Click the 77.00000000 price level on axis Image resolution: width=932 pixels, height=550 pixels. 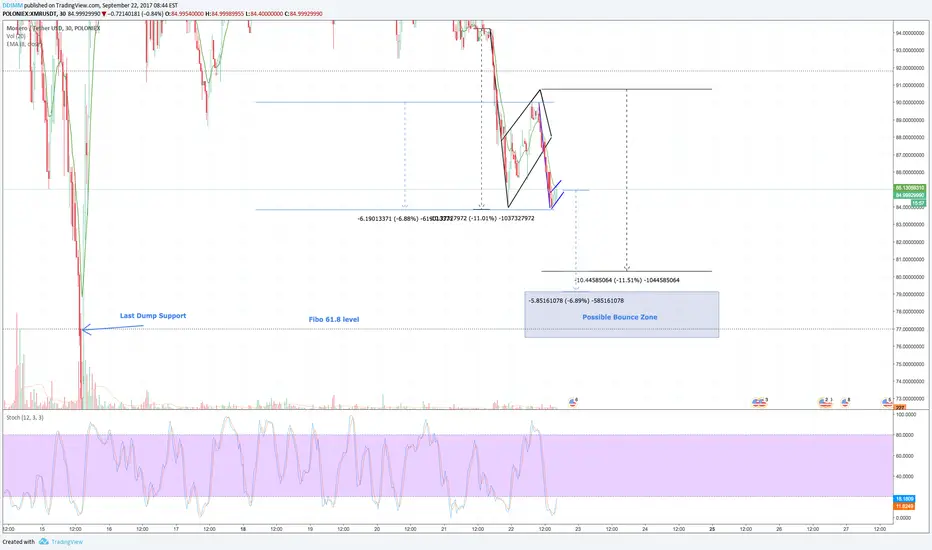(910, 329)
